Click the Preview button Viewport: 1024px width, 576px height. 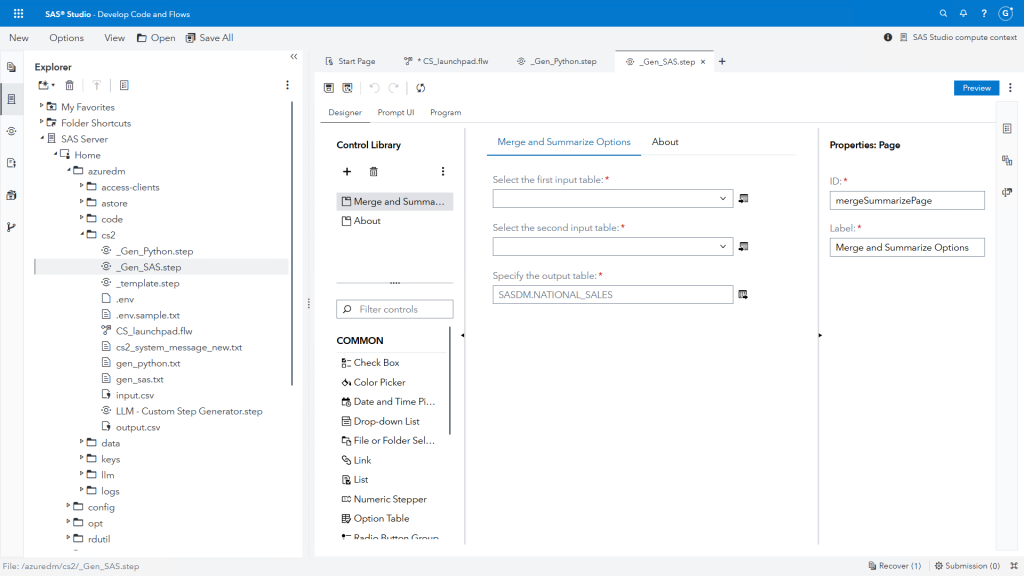(x=976, y=88)
